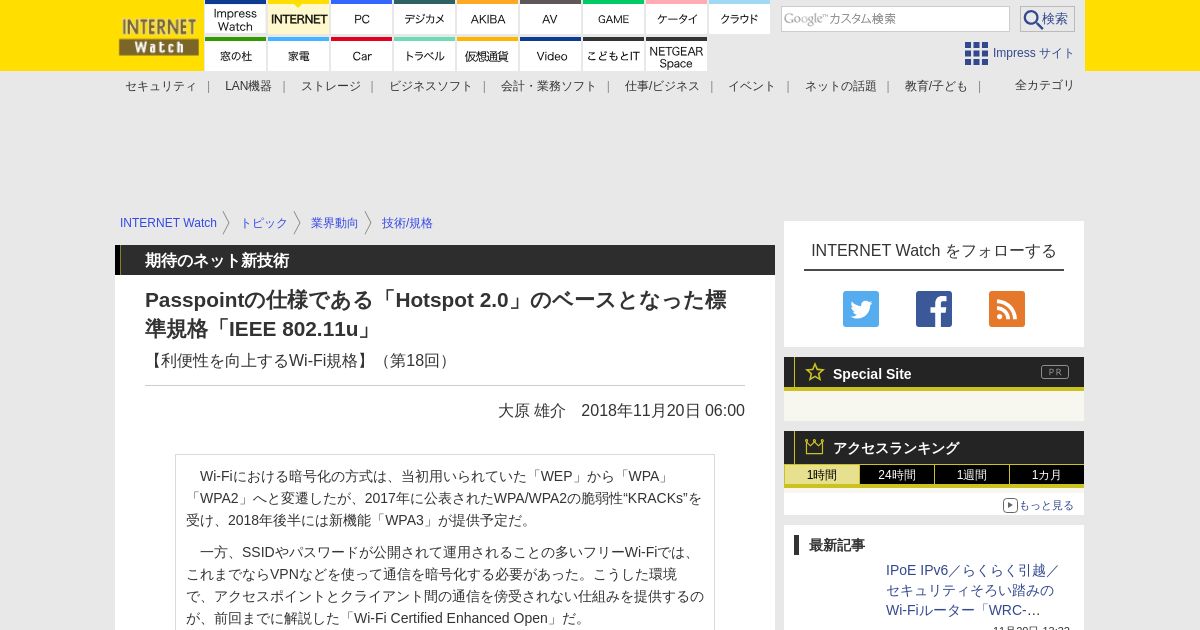The width and height of the screenshot is (1200, 630).
Task: Open the 全カテゴリ link
Action: point(1045,85)
